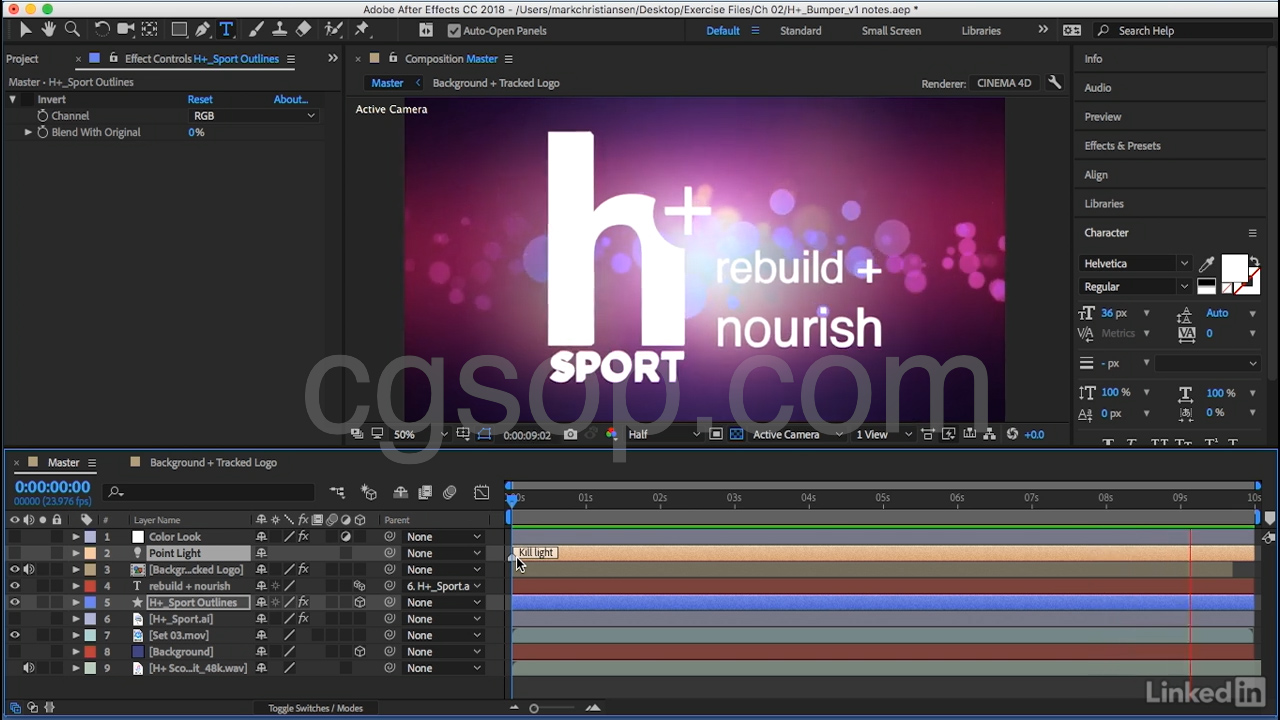
Task: Activate the Clone Stamp tool
Action: (x=280, y=30)
